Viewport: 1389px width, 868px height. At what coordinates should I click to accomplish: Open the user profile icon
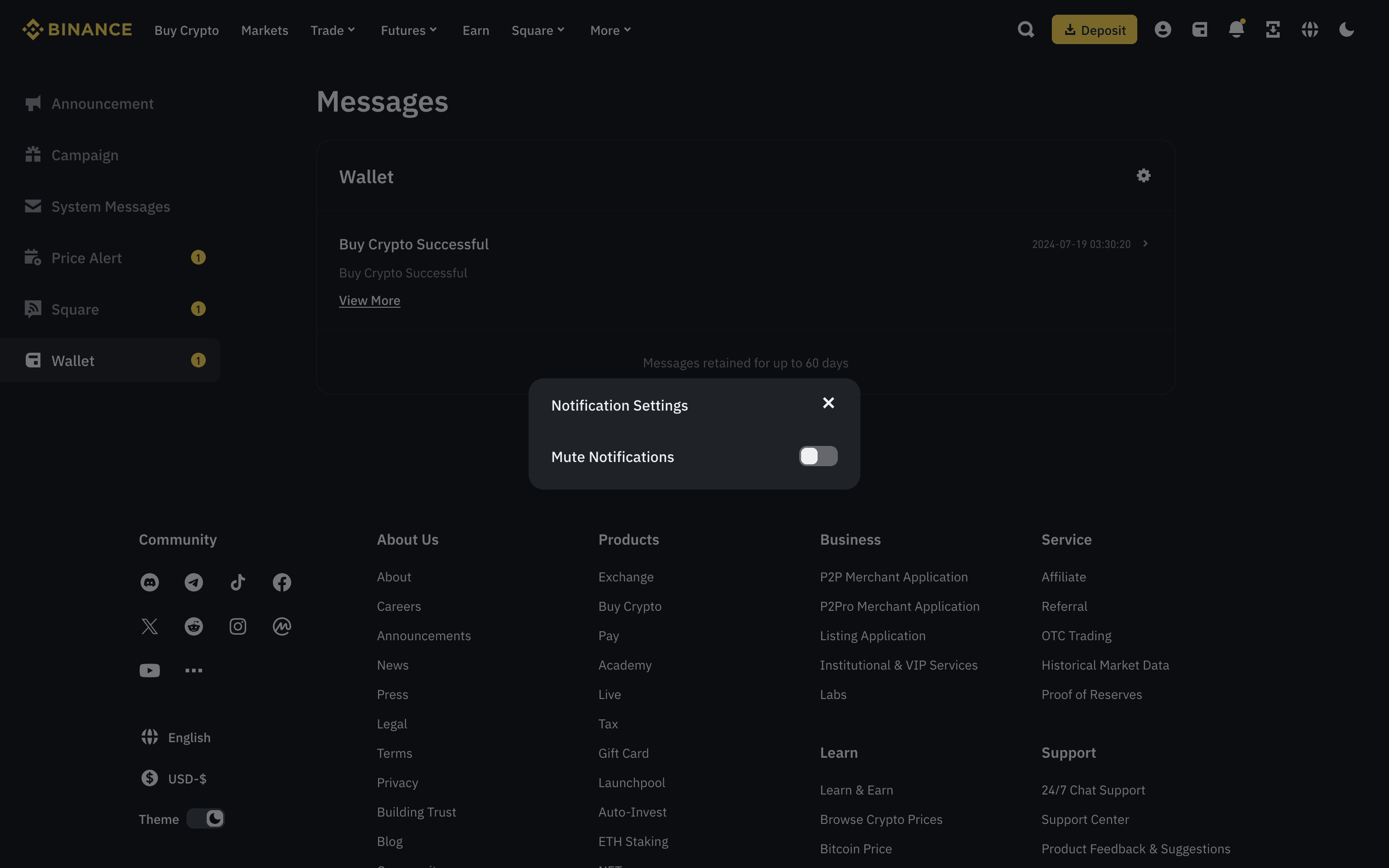click(x=1162, y=29)
